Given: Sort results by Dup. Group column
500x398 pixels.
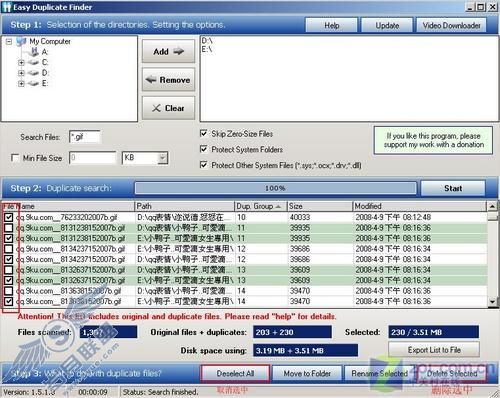Looking at the screenshot, I should 261,206.
